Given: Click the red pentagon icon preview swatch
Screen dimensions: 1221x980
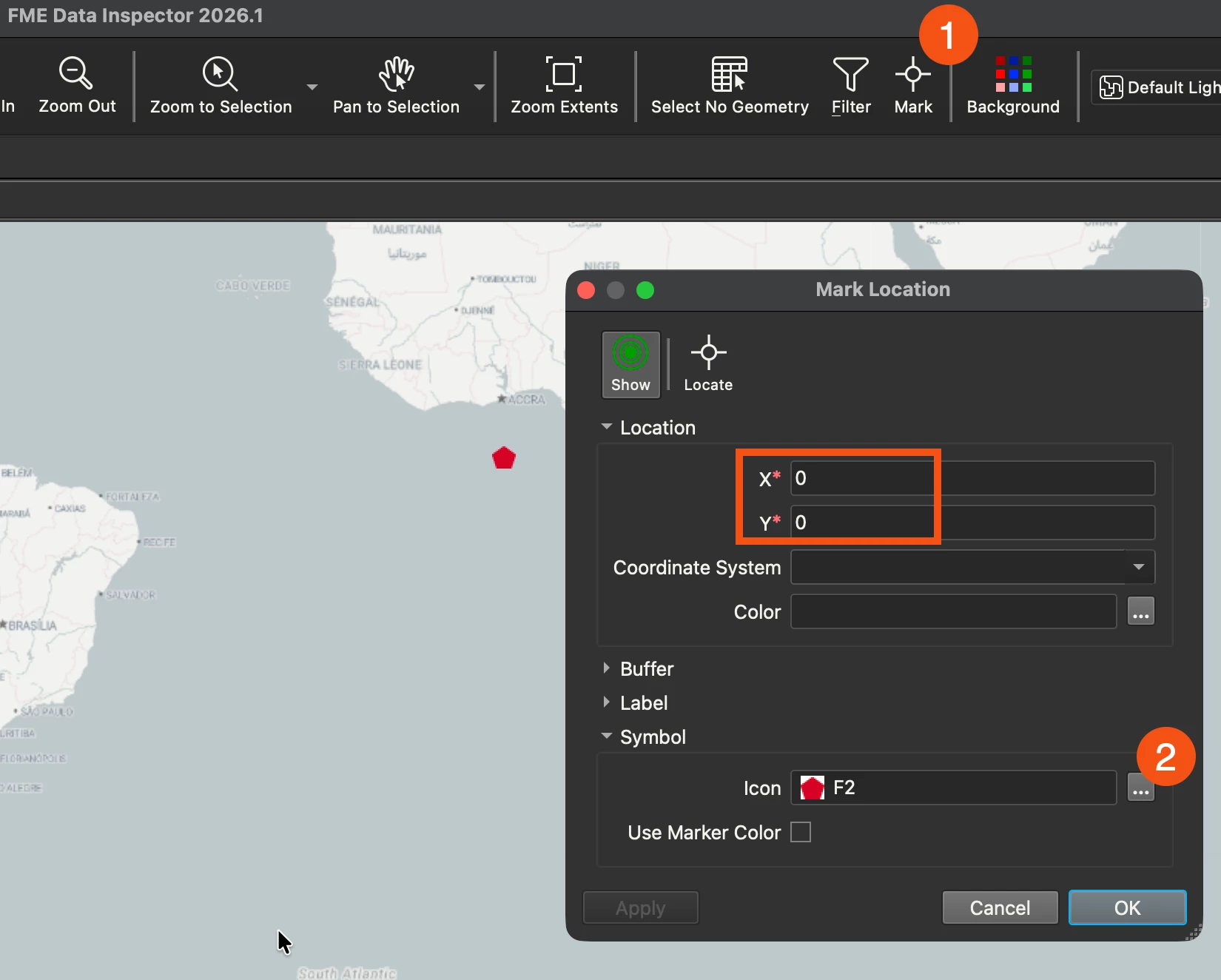Looking at the screenshot, I should point(813,788).
